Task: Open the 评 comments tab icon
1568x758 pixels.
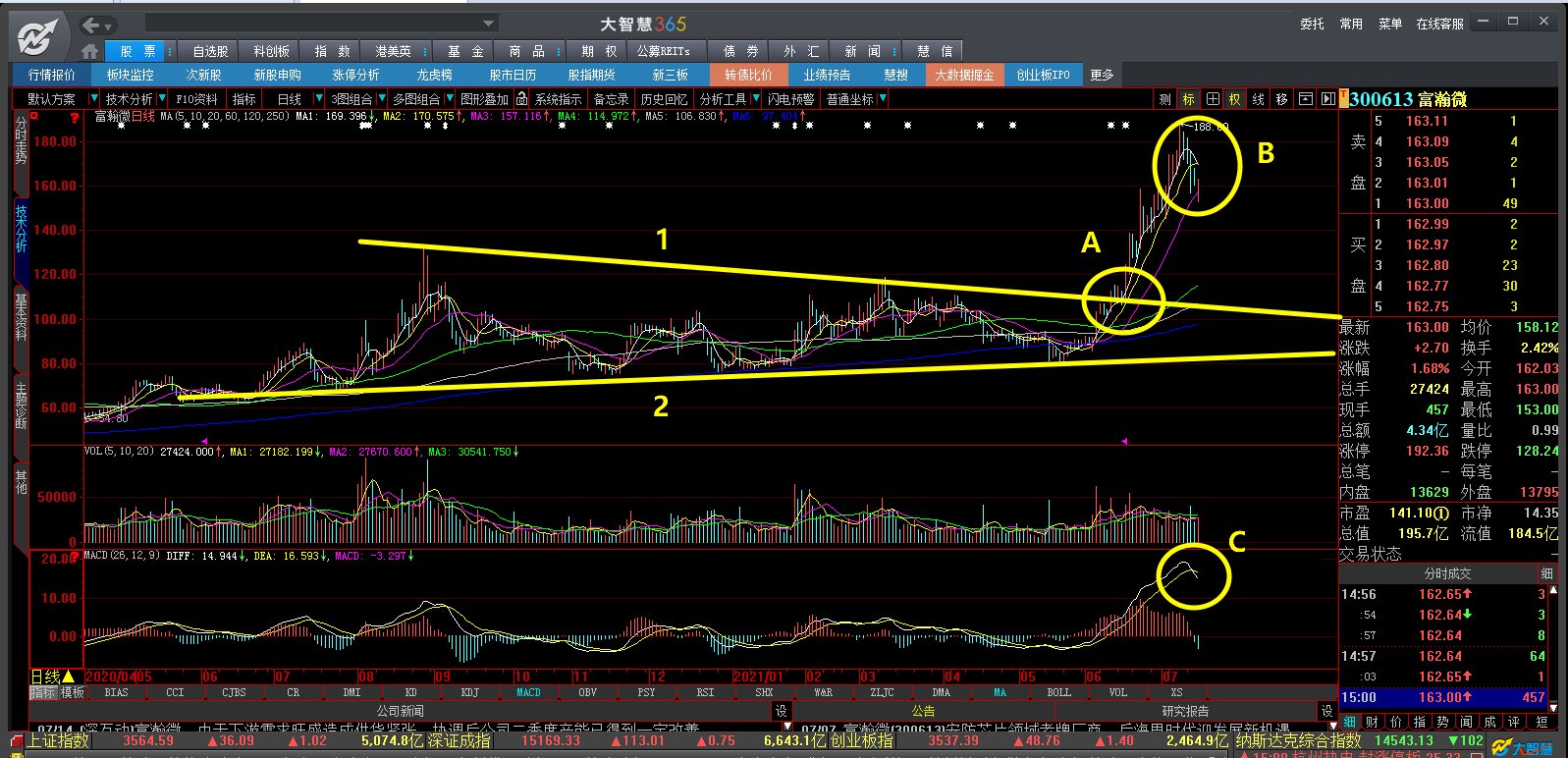Action: [x=1514, y=722]
